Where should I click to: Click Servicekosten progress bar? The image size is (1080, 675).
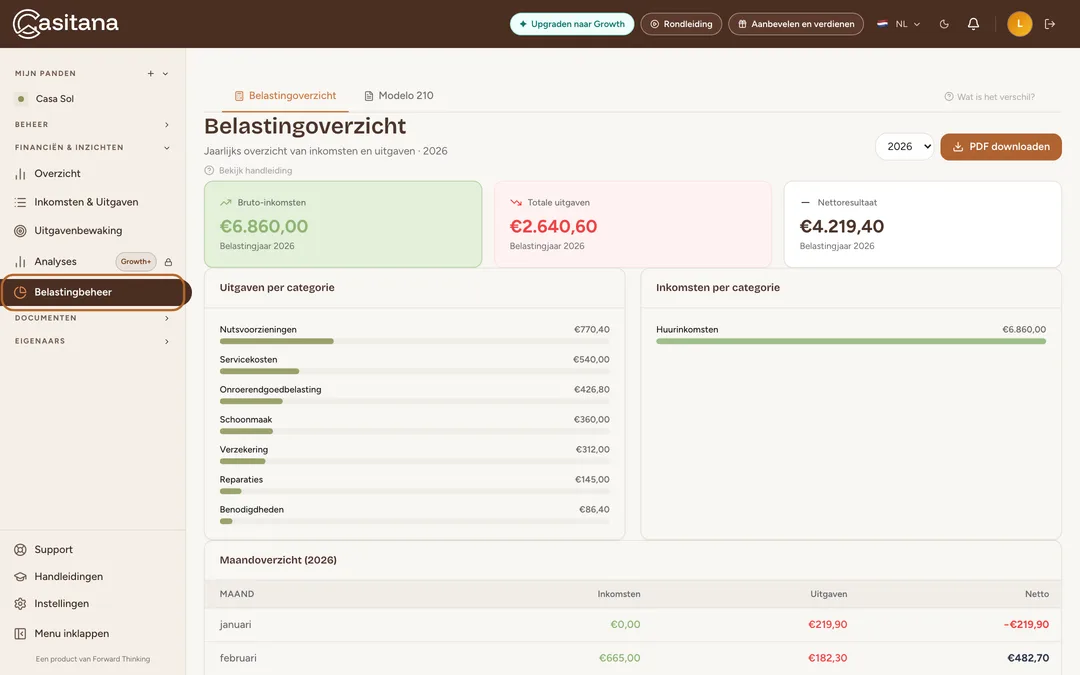pyautogui.click(x=415, y=371)
